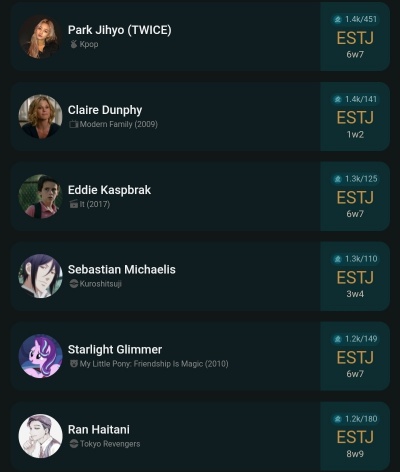Open Park Jihyo's profile picture
Viewport: 400px width, 472px height.
coord(40,37)
